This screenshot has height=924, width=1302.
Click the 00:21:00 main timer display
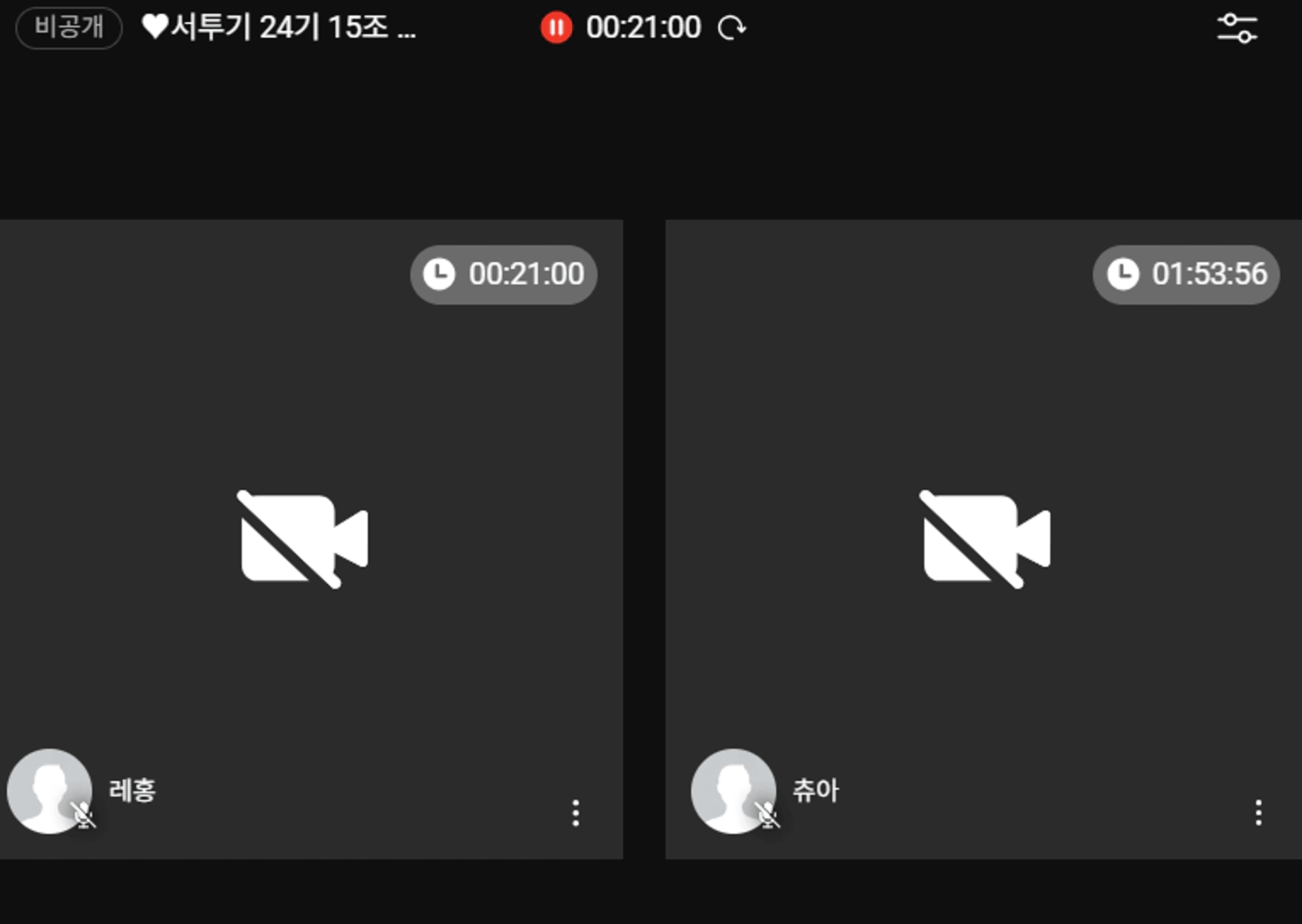pos(644,27)
